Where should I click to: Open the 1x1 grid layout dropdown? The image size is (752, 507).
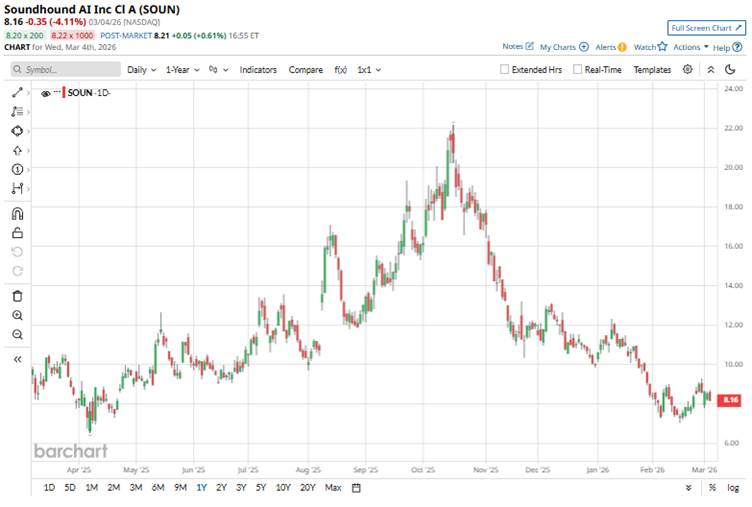pyautogui.click(x=369, y=70)
